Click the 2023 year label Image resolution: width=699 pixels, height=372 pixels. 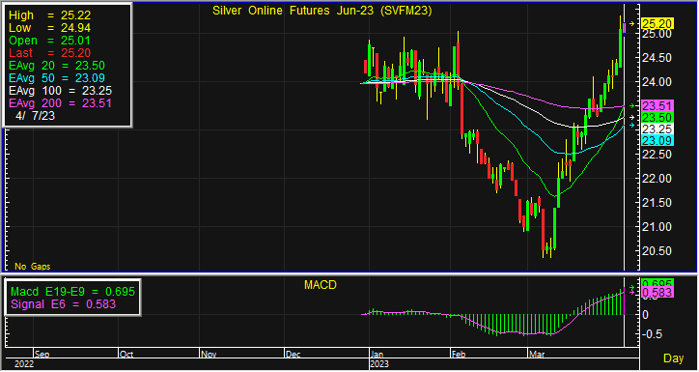click(380, 365)
